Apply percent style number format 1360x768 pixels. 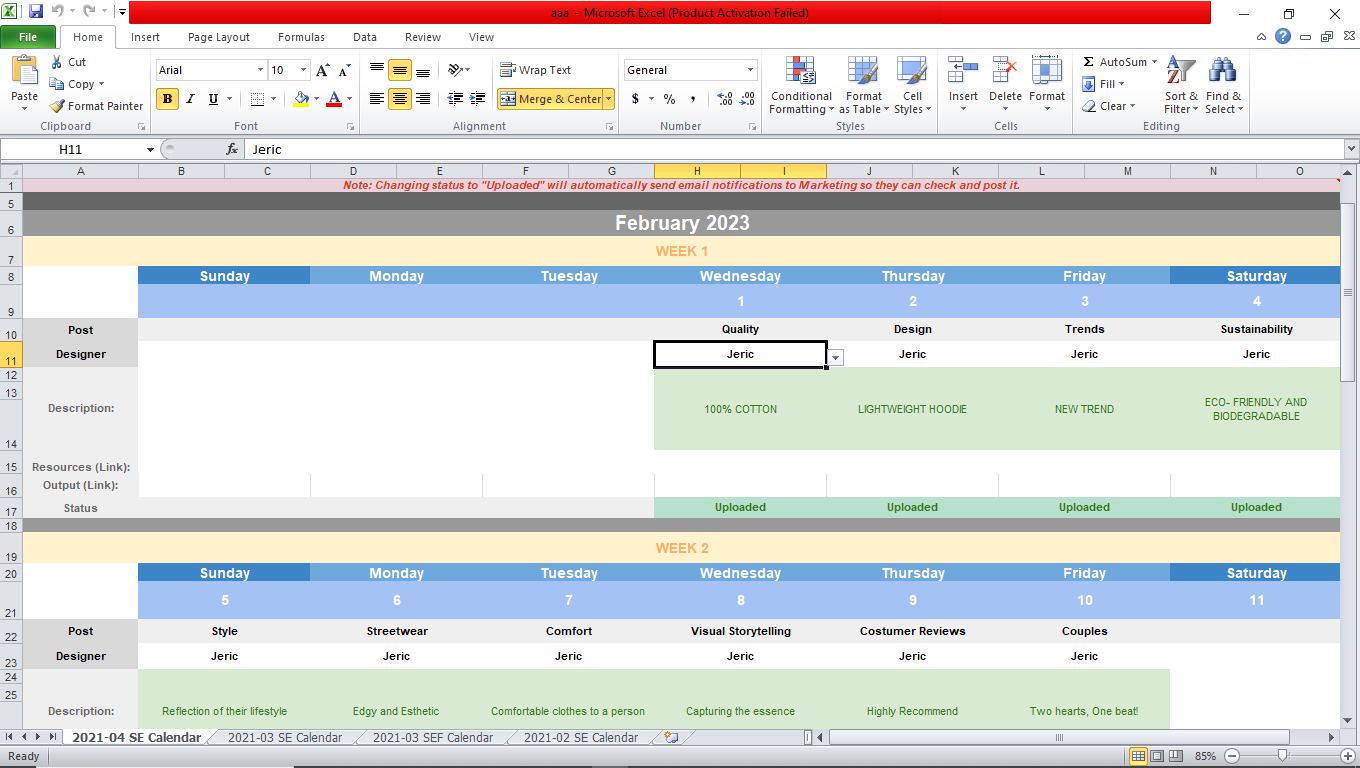669,99
